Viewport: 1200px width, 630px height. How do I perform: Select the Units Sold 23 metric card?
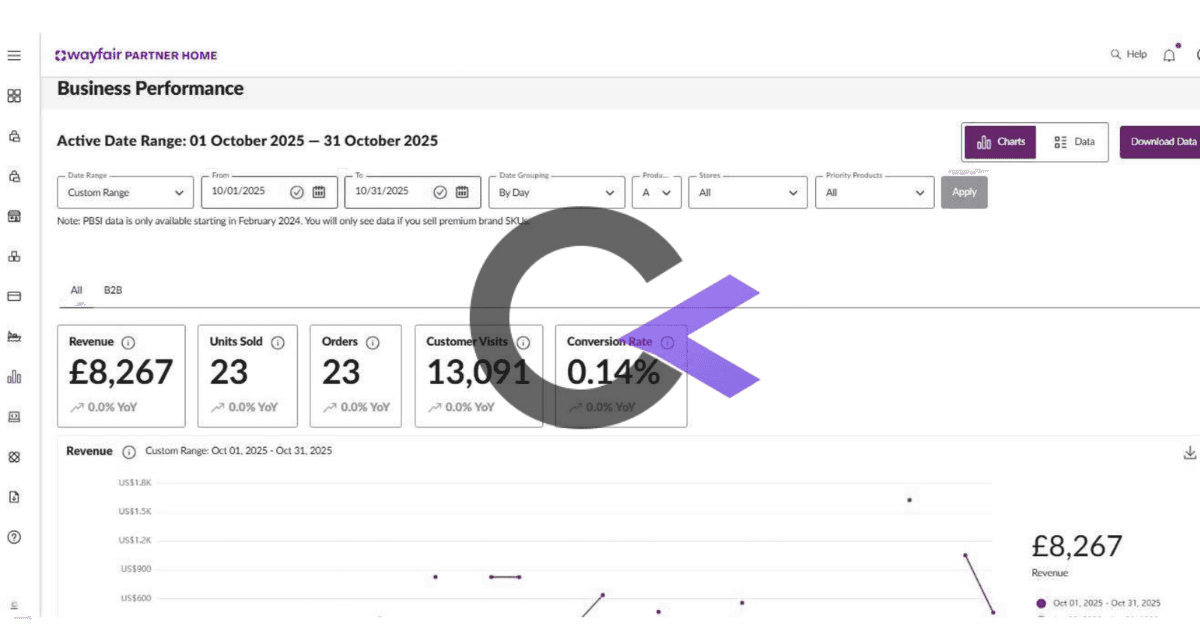(x=247, y=376)
